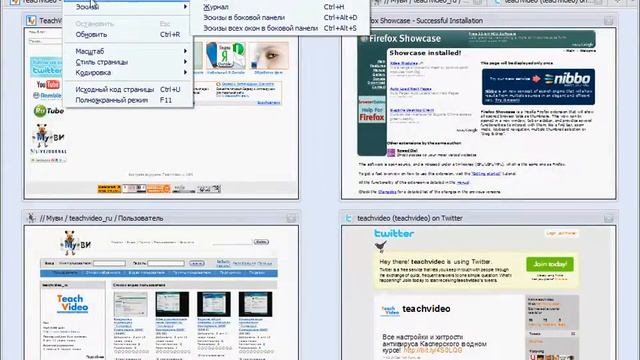This screenshot has height=360, width=640.
Task: Click the Teach Video logo in Муви page
Action: [72, 304]
